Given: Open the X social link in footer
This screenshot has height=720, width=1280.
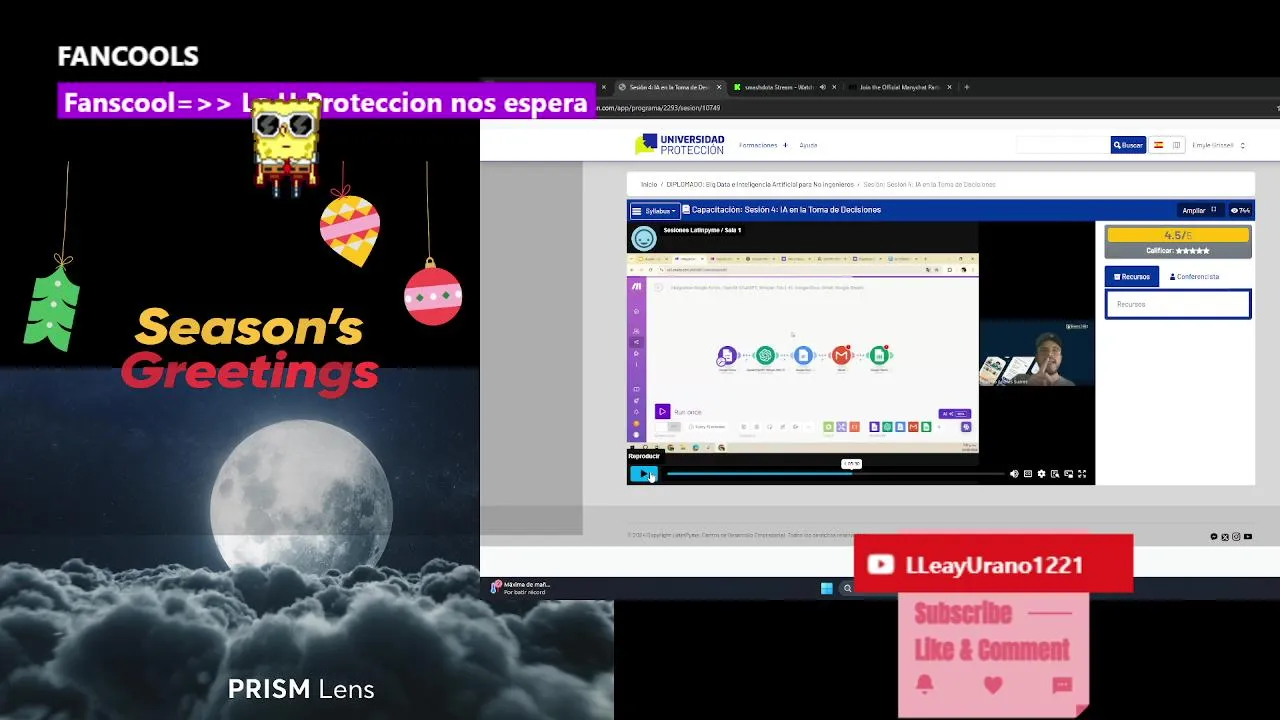Looking at the screenshot, I should tap(1225, 537).
